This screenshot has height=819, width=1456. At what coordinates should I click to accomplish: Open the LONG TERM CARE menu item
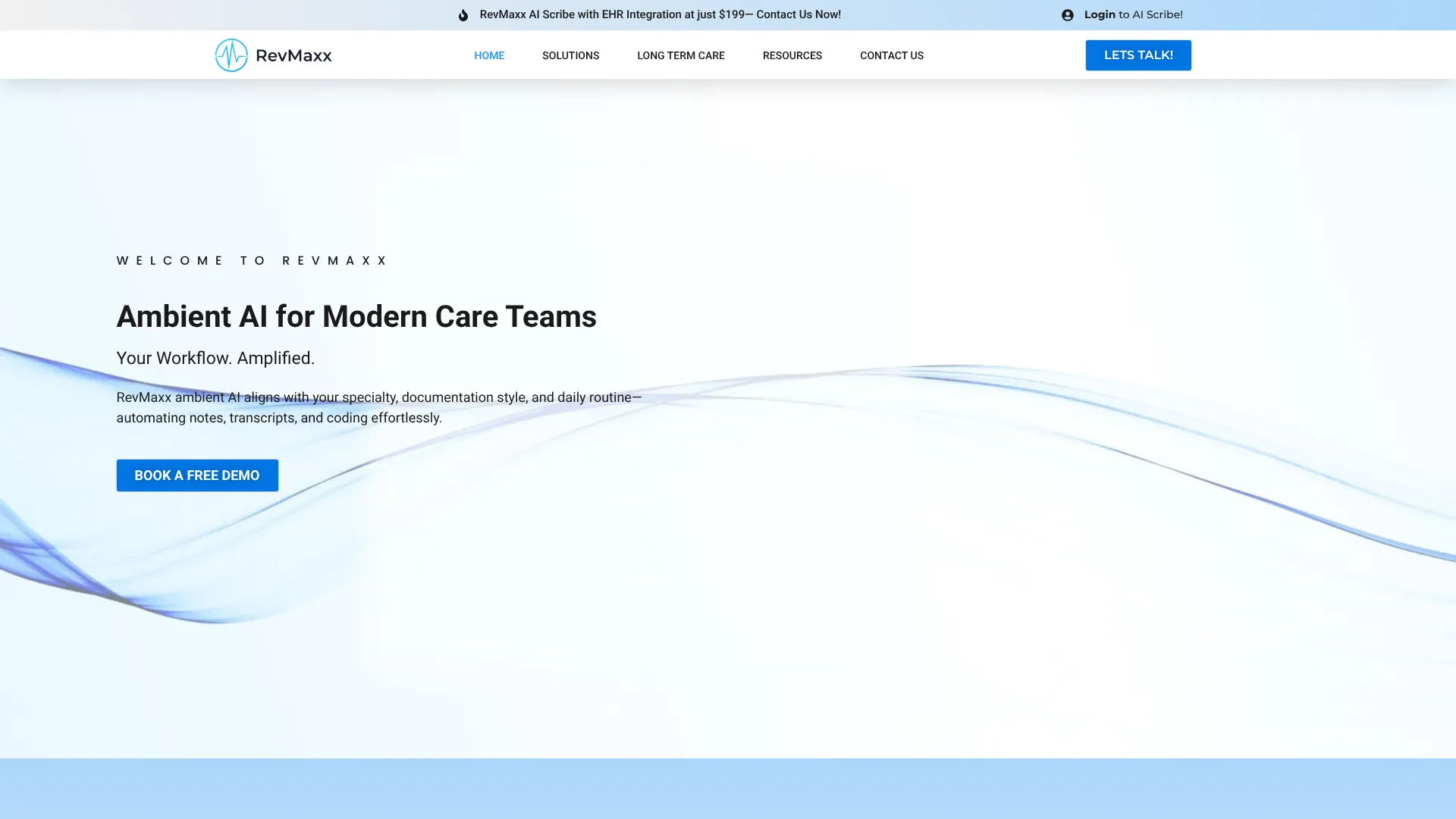point(680,55)
